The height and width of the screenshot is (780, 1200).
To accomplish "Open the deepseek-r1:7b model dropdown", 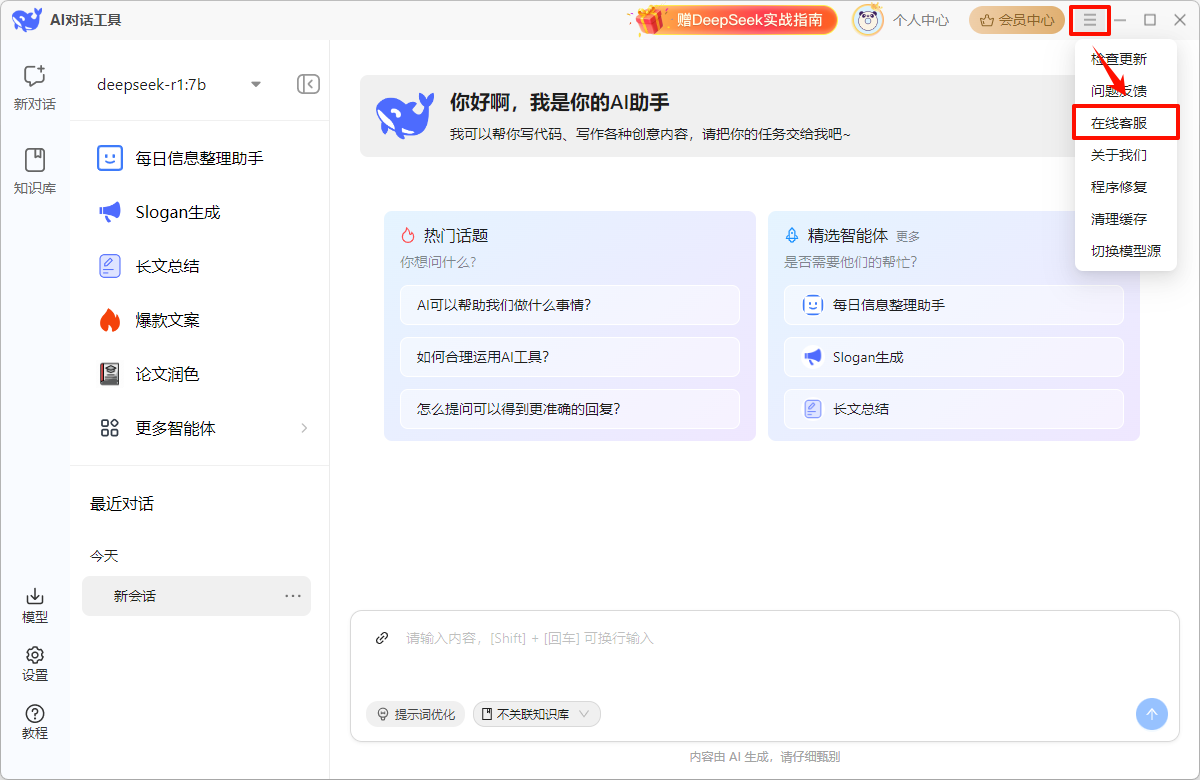I will pyautogui.click(x=178, y=84).
